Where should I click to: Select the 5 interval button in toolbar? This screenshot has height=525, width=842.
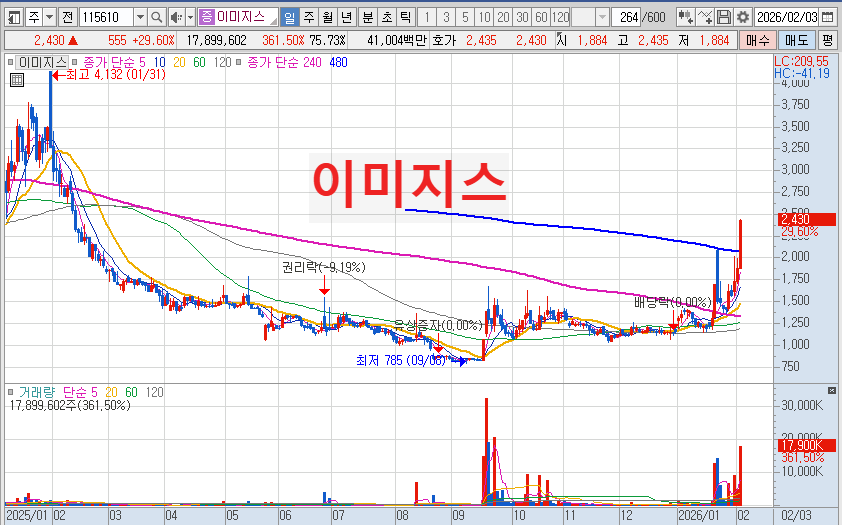[x=465, y=18]
